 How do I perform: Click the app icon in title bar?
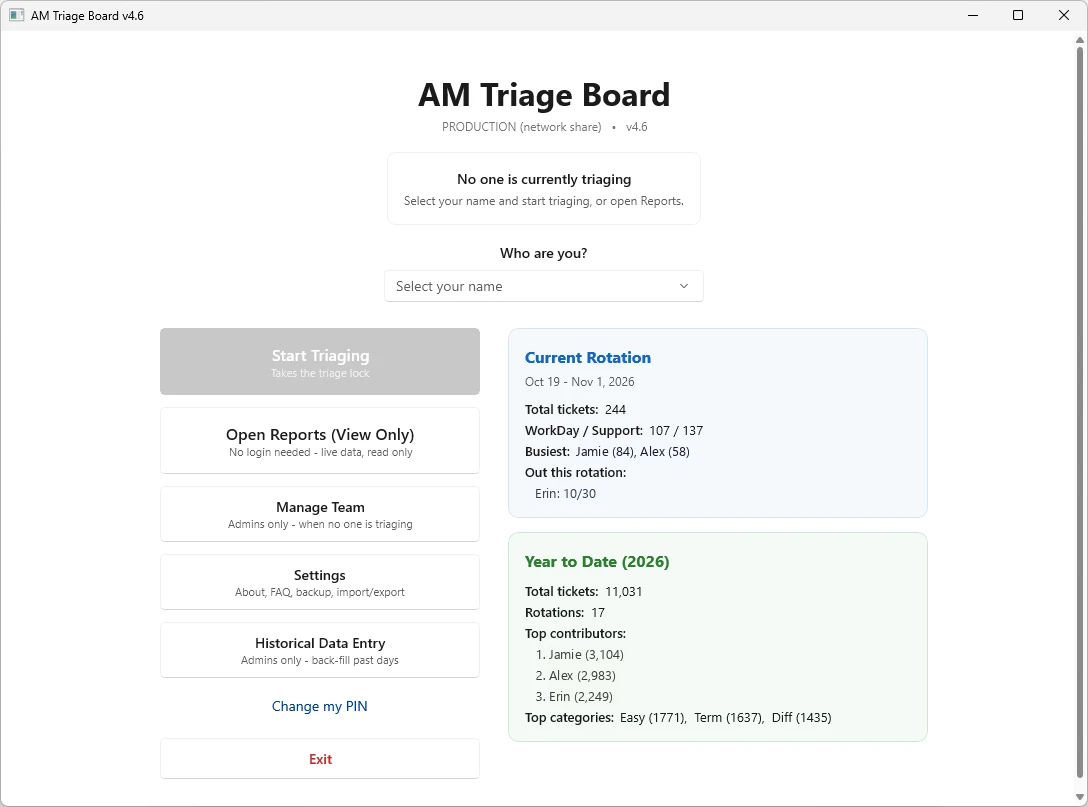coord(17,15)
